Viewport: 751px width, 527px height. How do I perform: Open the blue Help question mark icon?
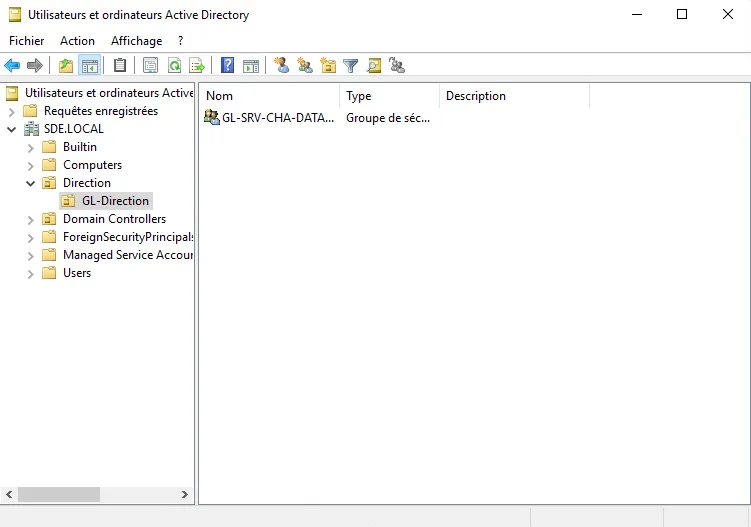(228, 66)
